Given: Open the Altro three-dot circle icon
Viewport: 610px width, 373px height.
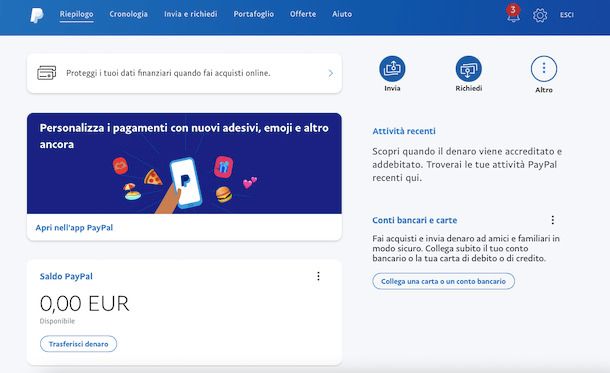Looking at the screenshot, I should coord(544,68).
